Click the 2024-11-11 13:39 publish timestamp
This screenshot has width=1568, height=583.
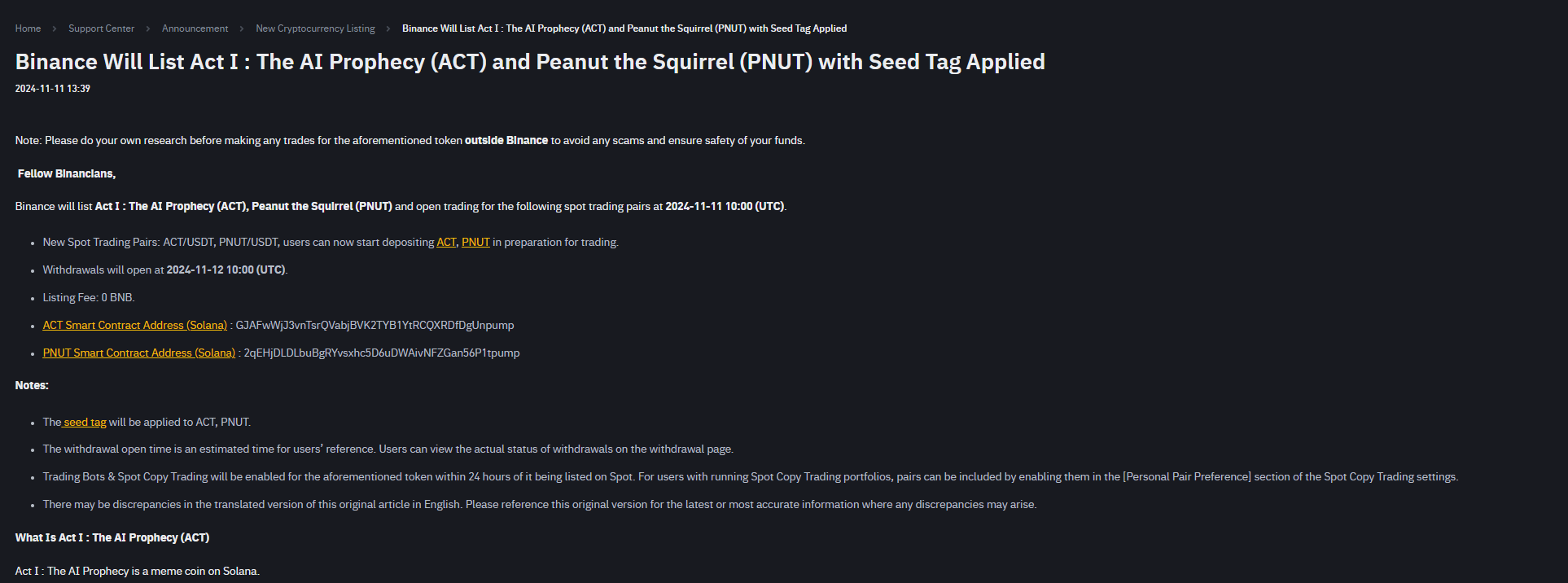point(52,89)
